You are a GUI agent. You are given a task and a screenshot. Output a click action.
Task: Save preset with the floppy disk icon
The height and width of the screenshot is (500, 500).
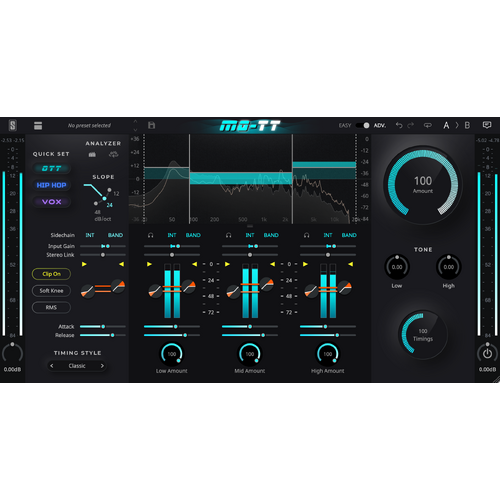pyautogui.click(x=151, y=125)
